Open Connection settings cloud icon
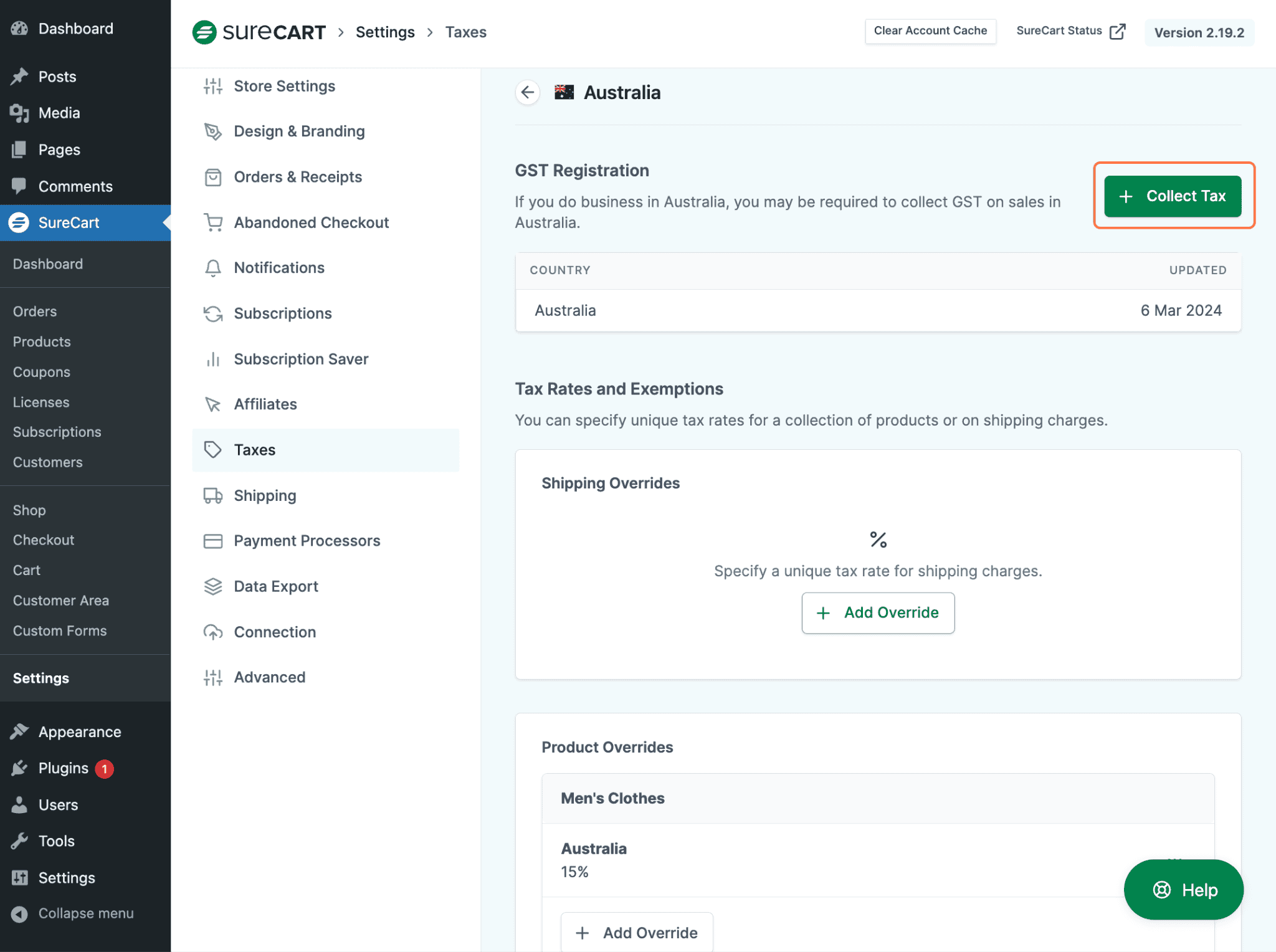Screen dimensions: 1276x952 [x=213, y=632]
